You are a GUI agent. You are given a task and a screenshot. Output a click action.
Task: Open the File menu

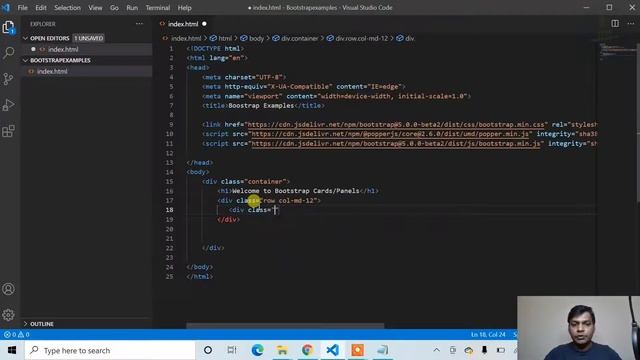click(22, 8)
